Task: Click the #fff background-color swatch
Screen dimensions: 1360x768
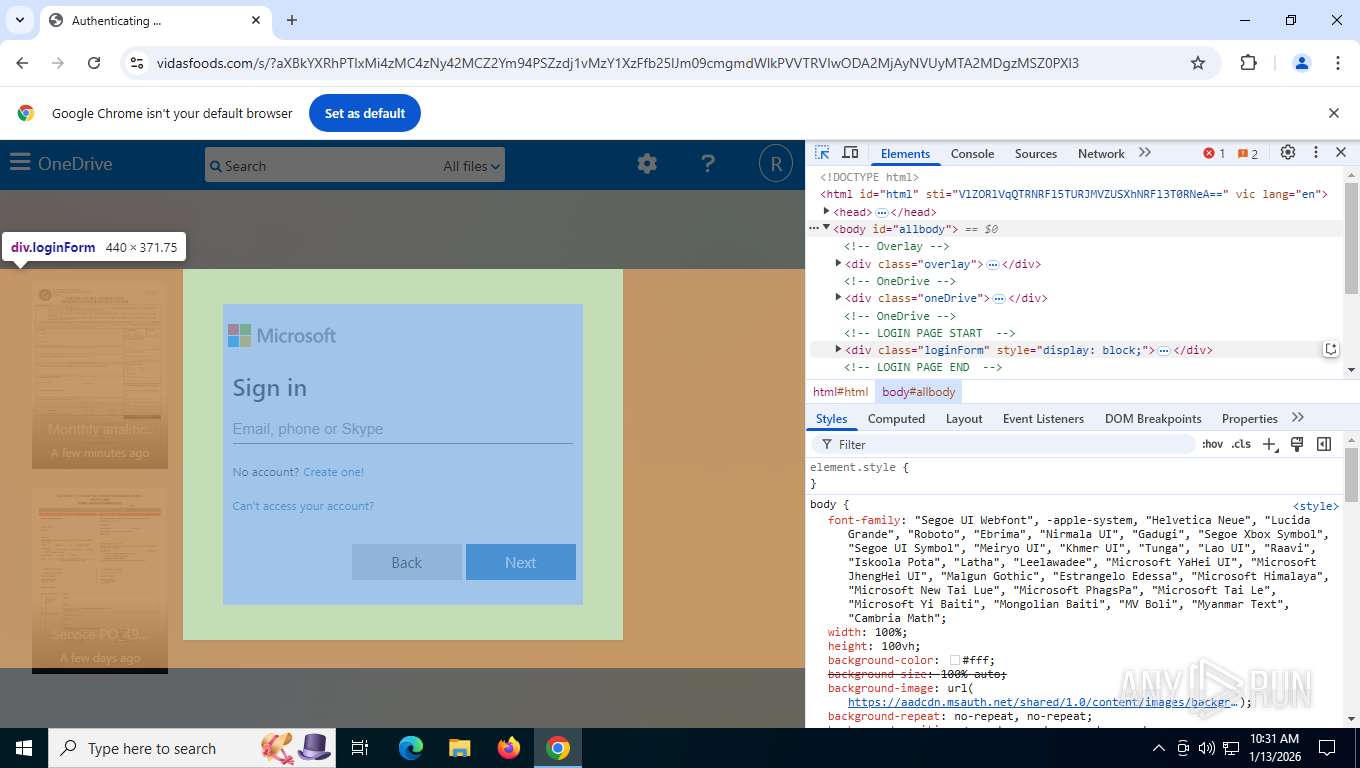Action: [955, 660]
